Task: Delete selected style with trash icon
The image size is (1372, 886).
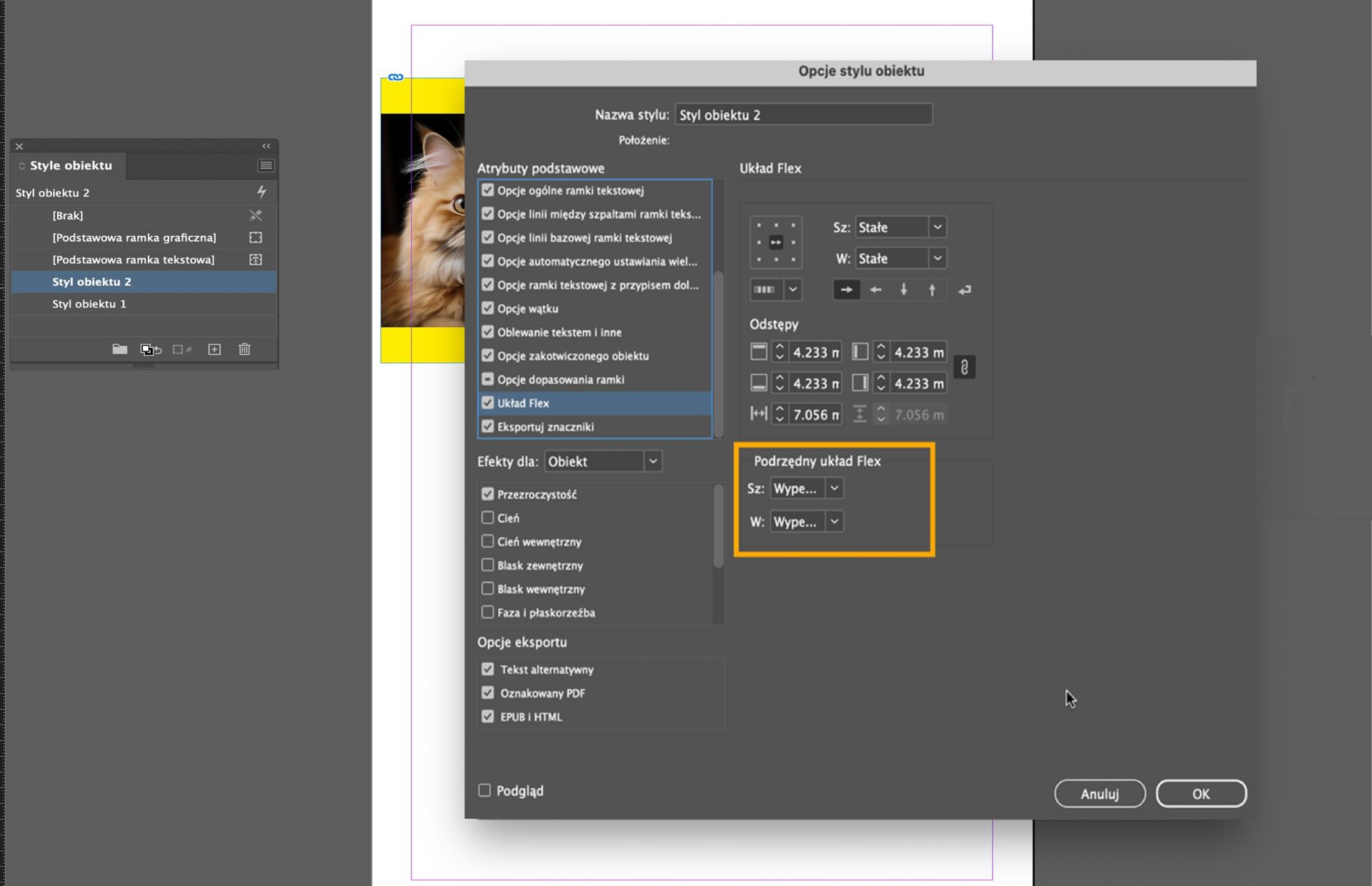Action: [244, 349]
